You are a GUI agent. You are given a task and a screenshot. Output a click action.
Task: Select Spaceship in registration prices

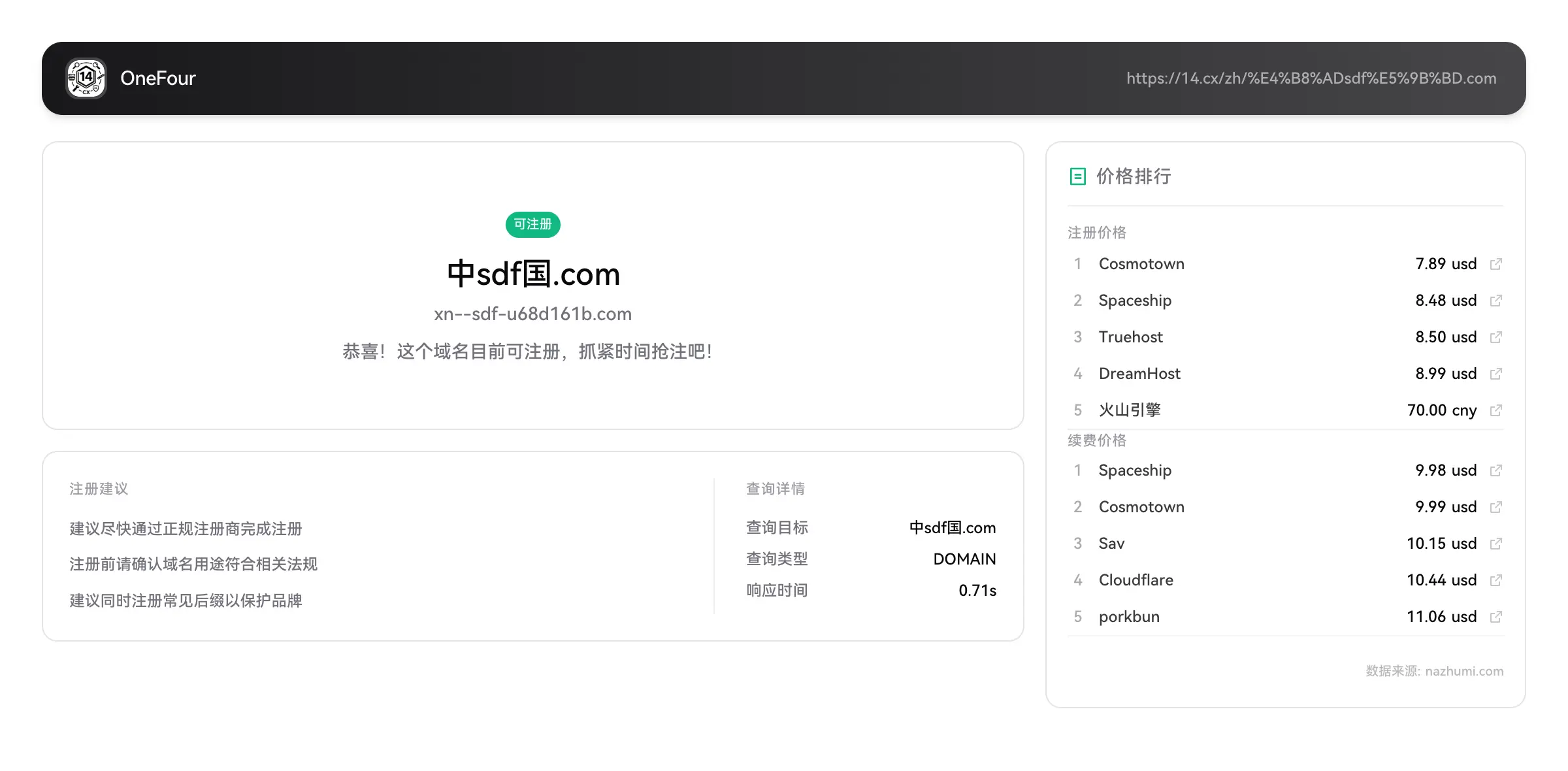click(x=1135, y=301)
